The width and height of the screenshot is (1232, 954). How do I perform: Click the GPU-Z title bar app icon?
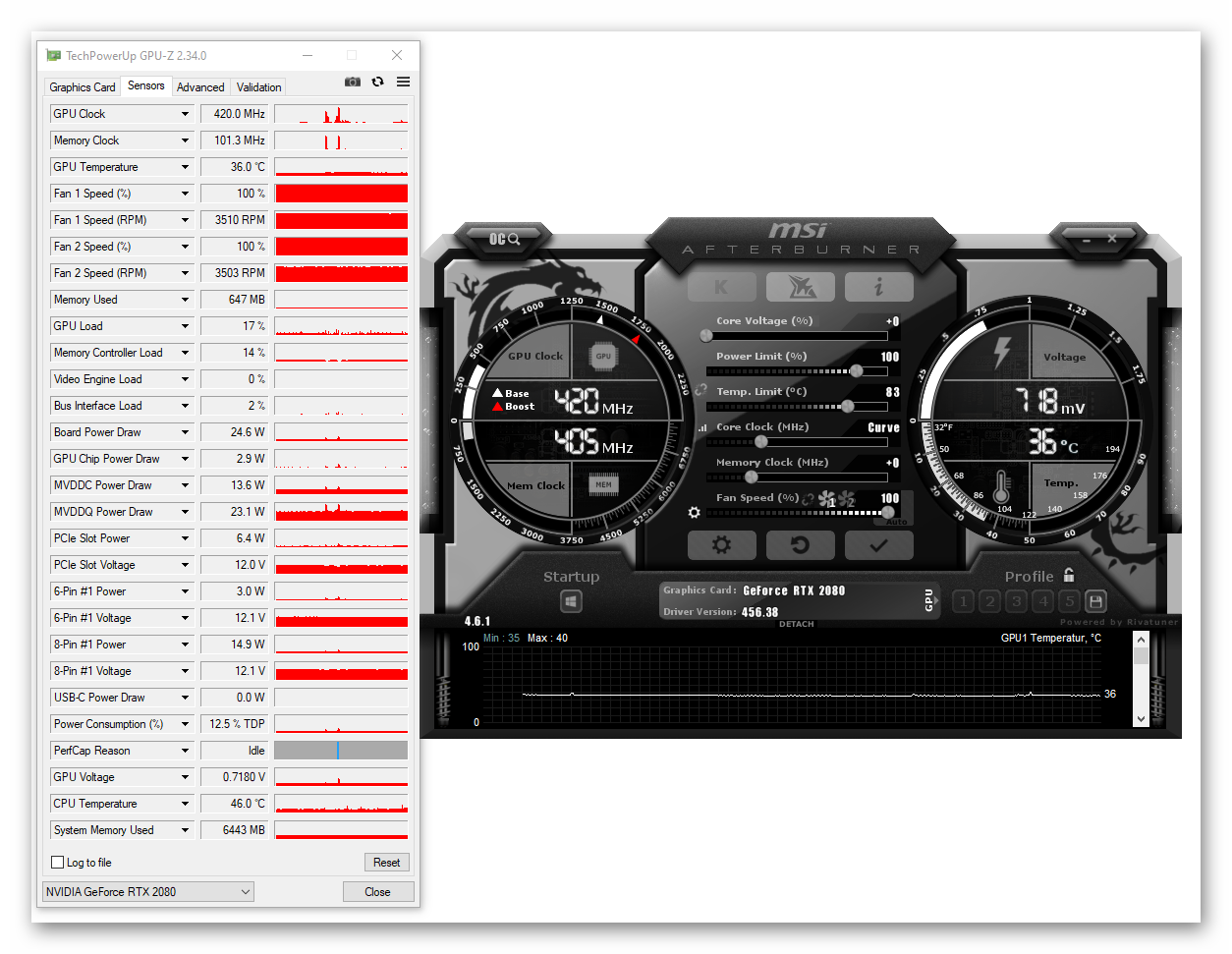(53, 56)
